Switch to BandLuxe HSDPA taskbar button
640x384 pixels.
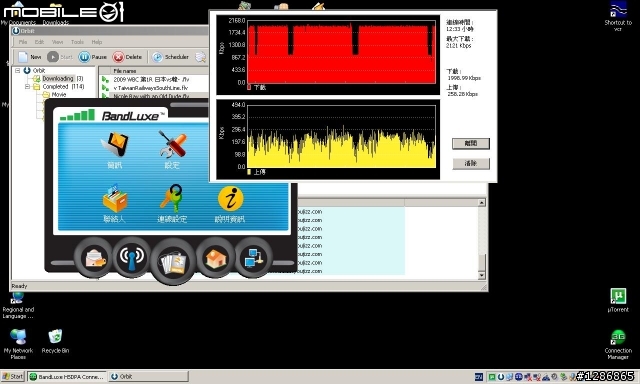(67, 376)
